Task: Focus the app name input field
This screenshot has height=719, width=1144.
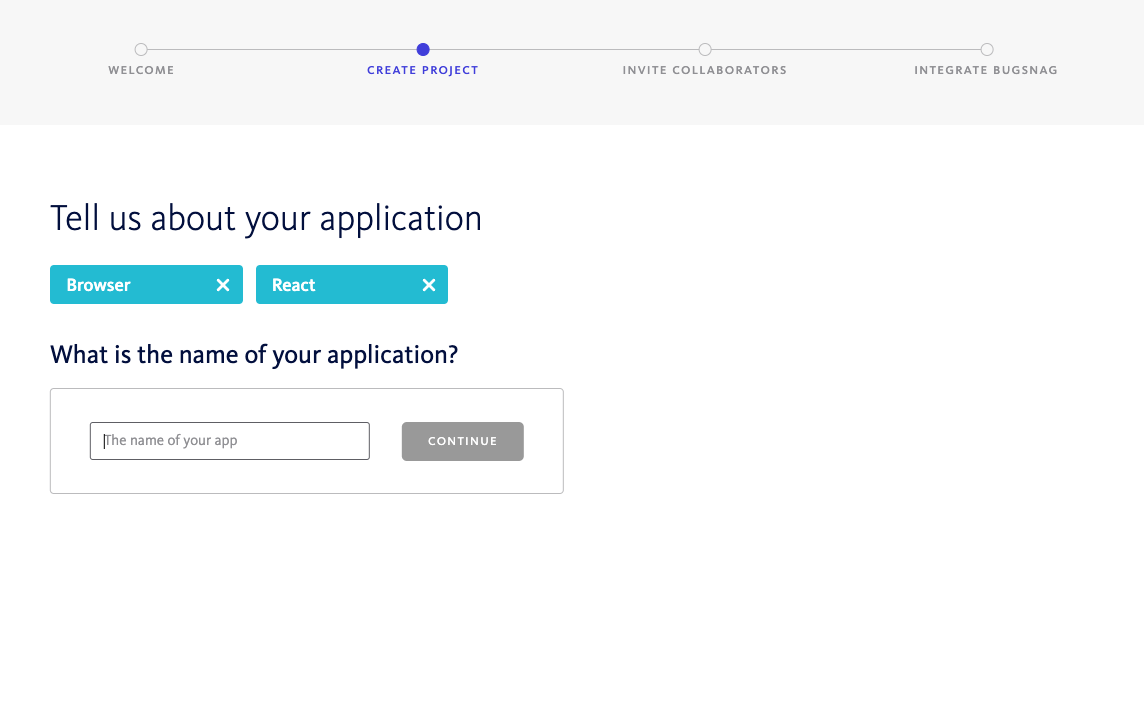Action: point(230,441)
